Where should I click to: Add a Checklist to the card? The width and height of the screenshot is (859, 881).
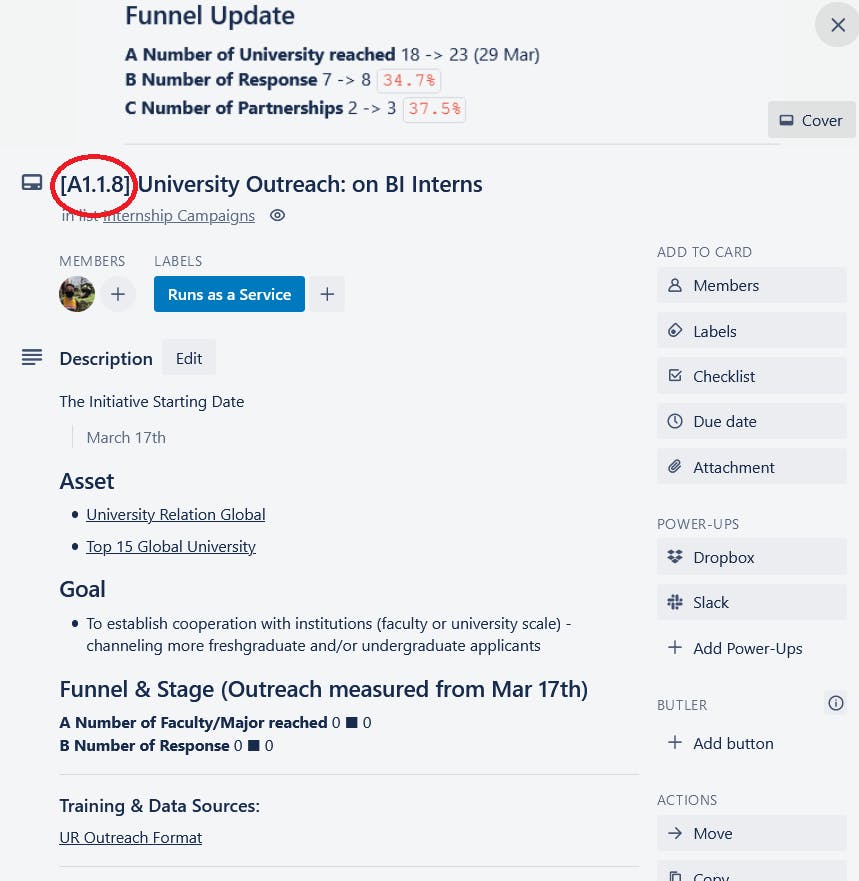751,376
